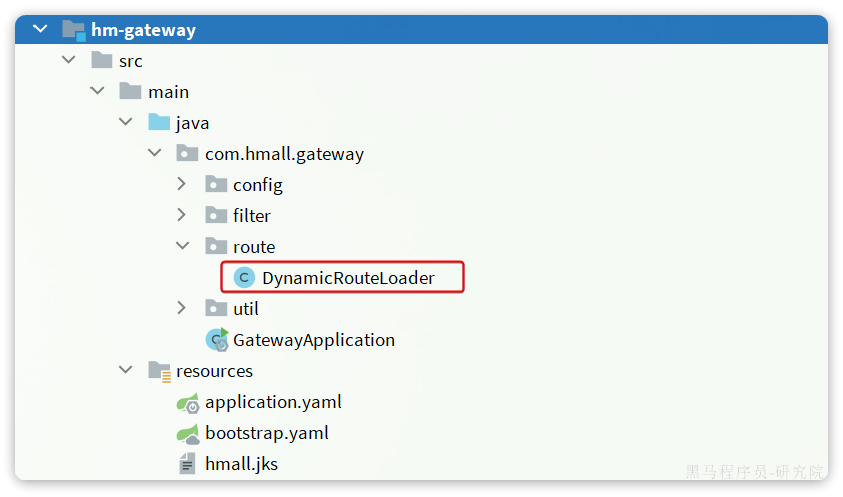Select the GatewayApplication class name

coord(314,340)
